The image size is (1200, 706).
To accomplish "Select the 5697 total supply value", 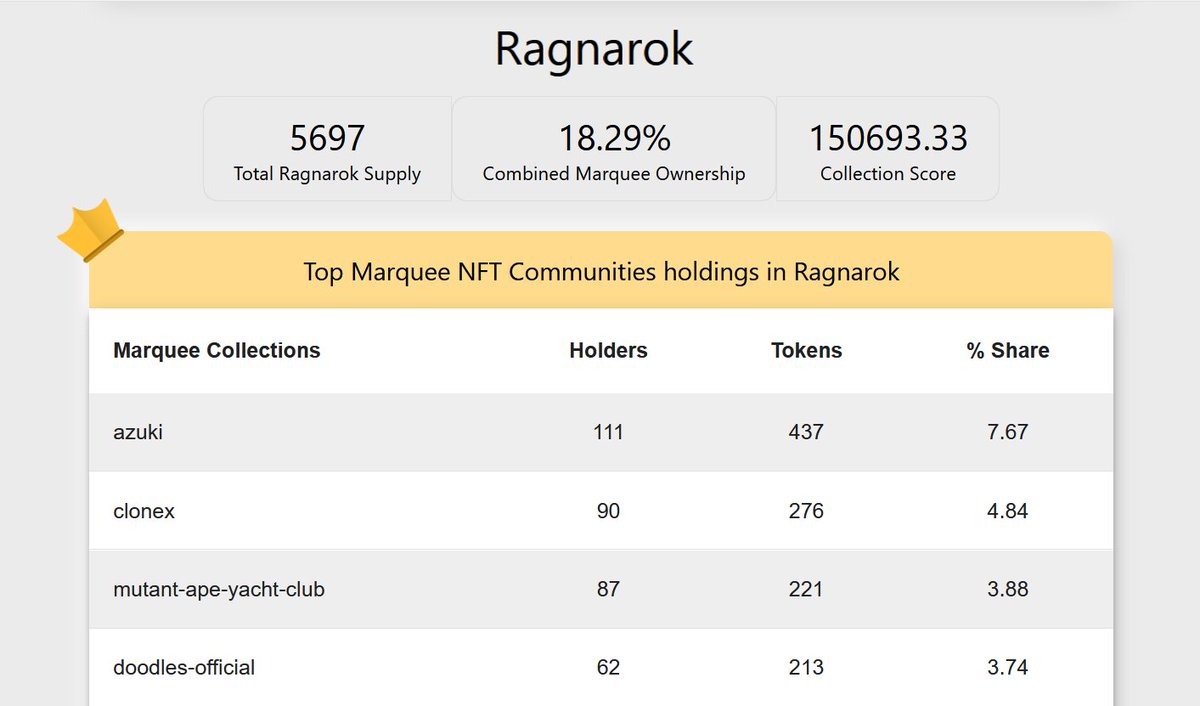I will tap(327, 137).
